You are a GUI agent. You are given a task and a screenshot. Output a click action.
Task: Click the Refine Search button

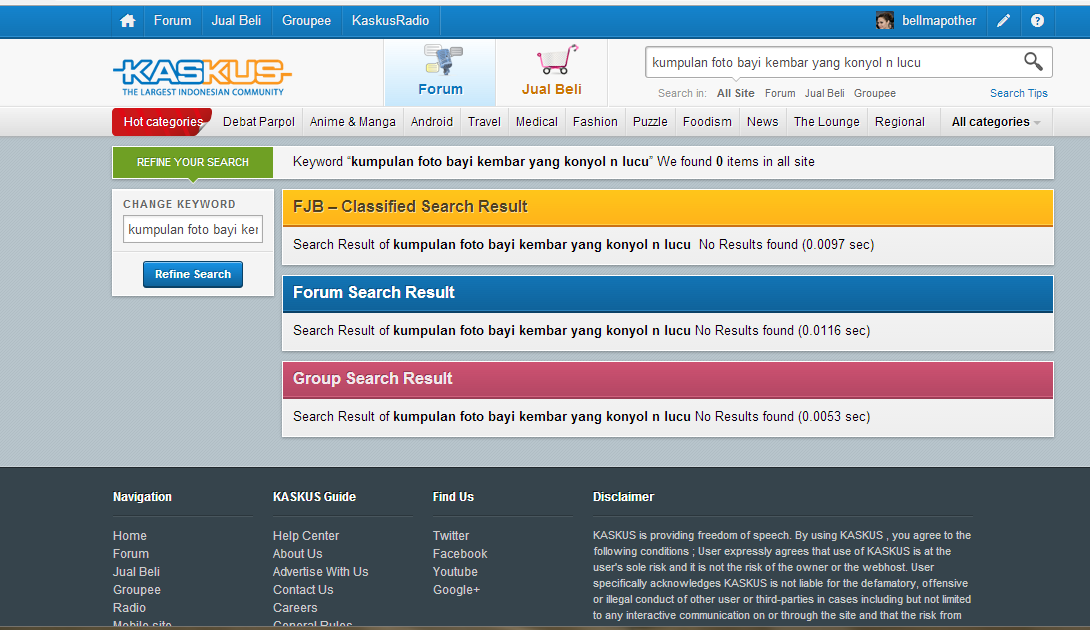tap(193, 274)
